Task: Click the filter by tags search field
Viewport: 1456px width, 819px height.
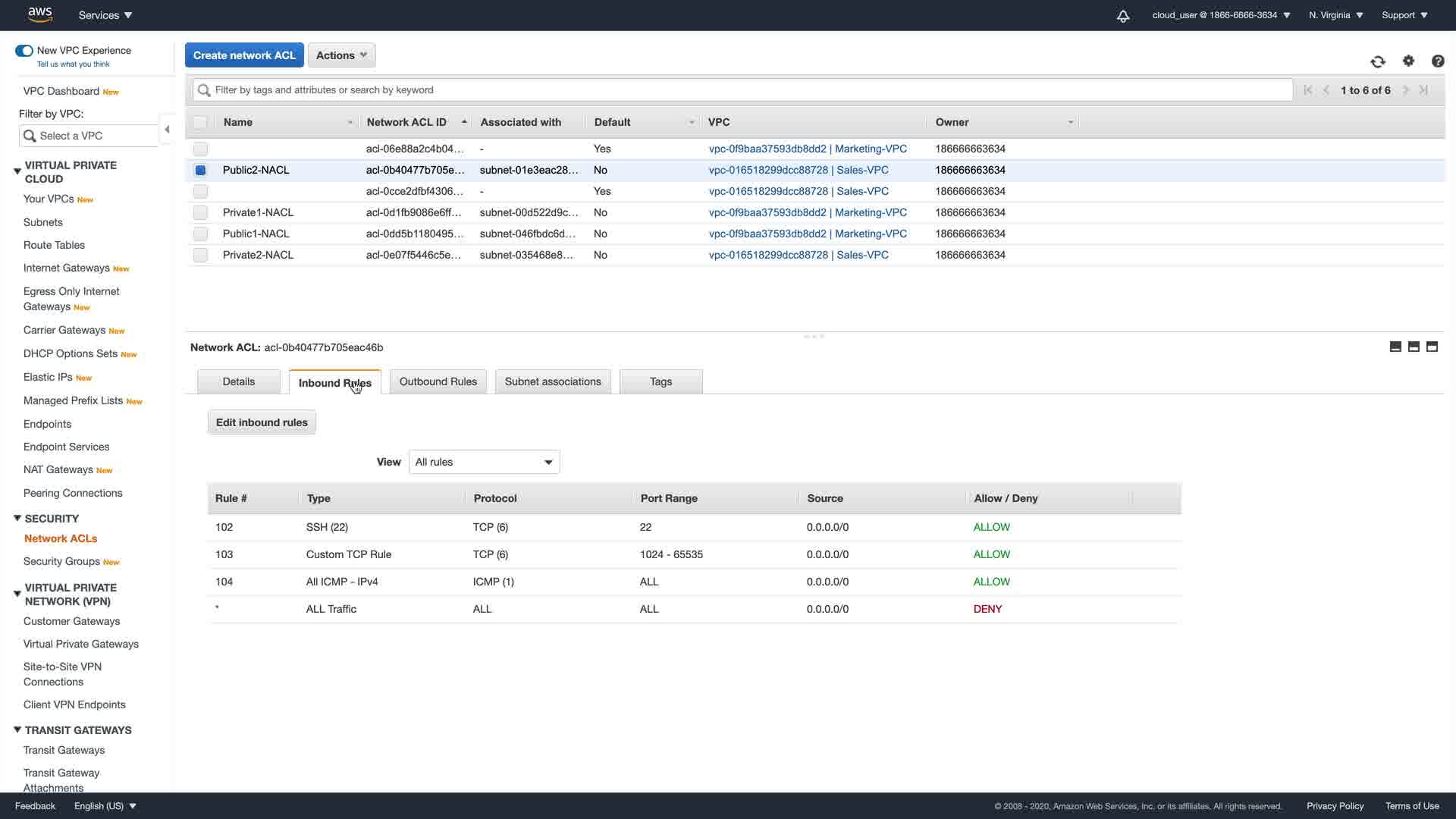Action: 743,90
